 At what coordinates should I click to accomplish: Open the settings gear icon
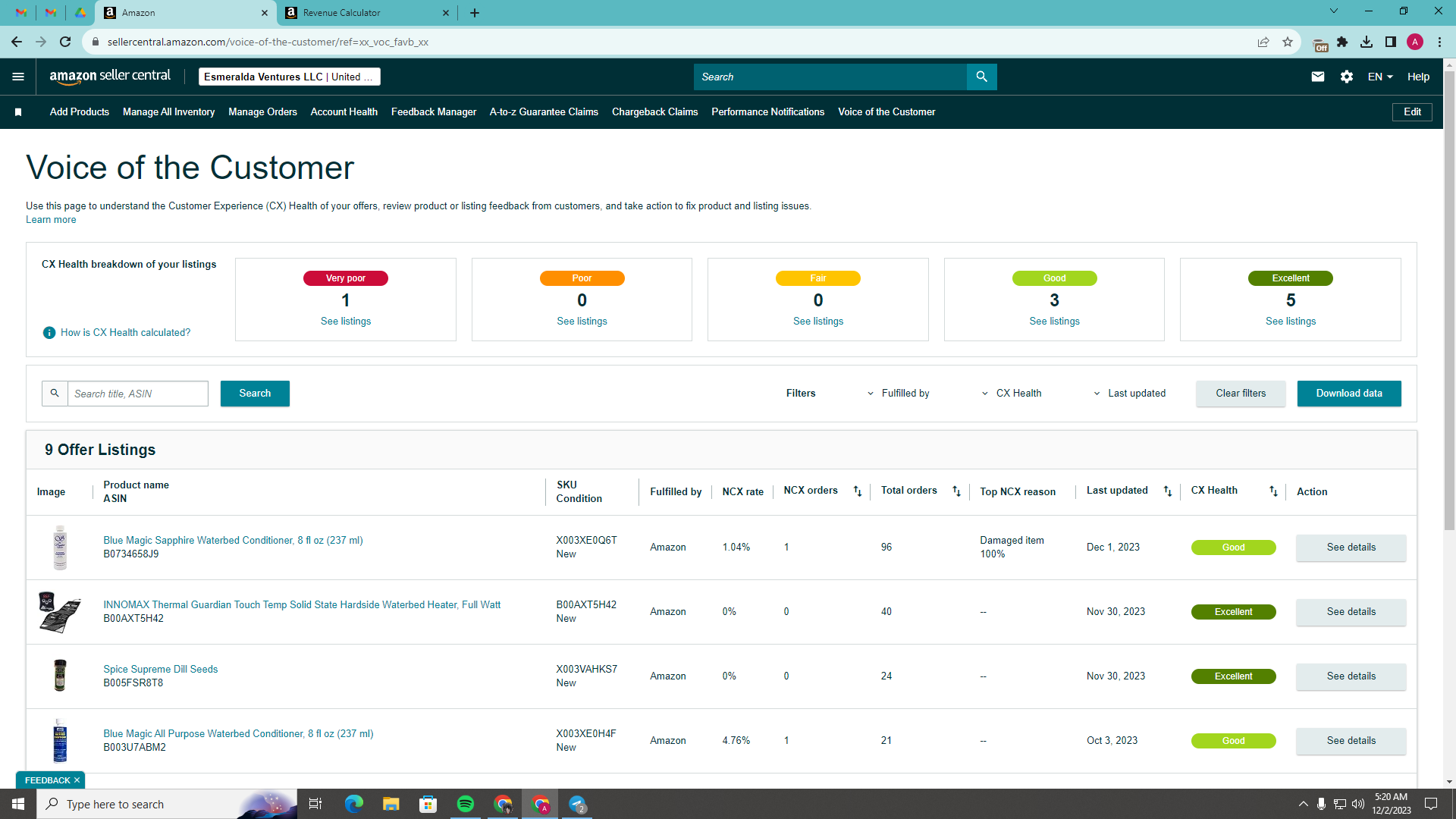[x=1346, y=77]
